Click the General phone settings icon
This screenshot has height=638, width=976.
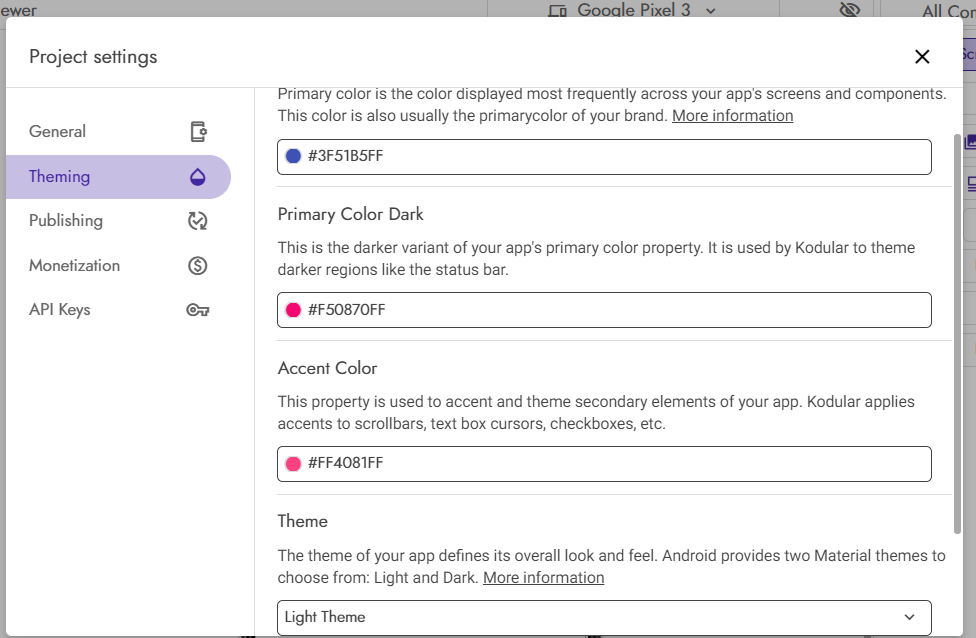click(198, 132)
